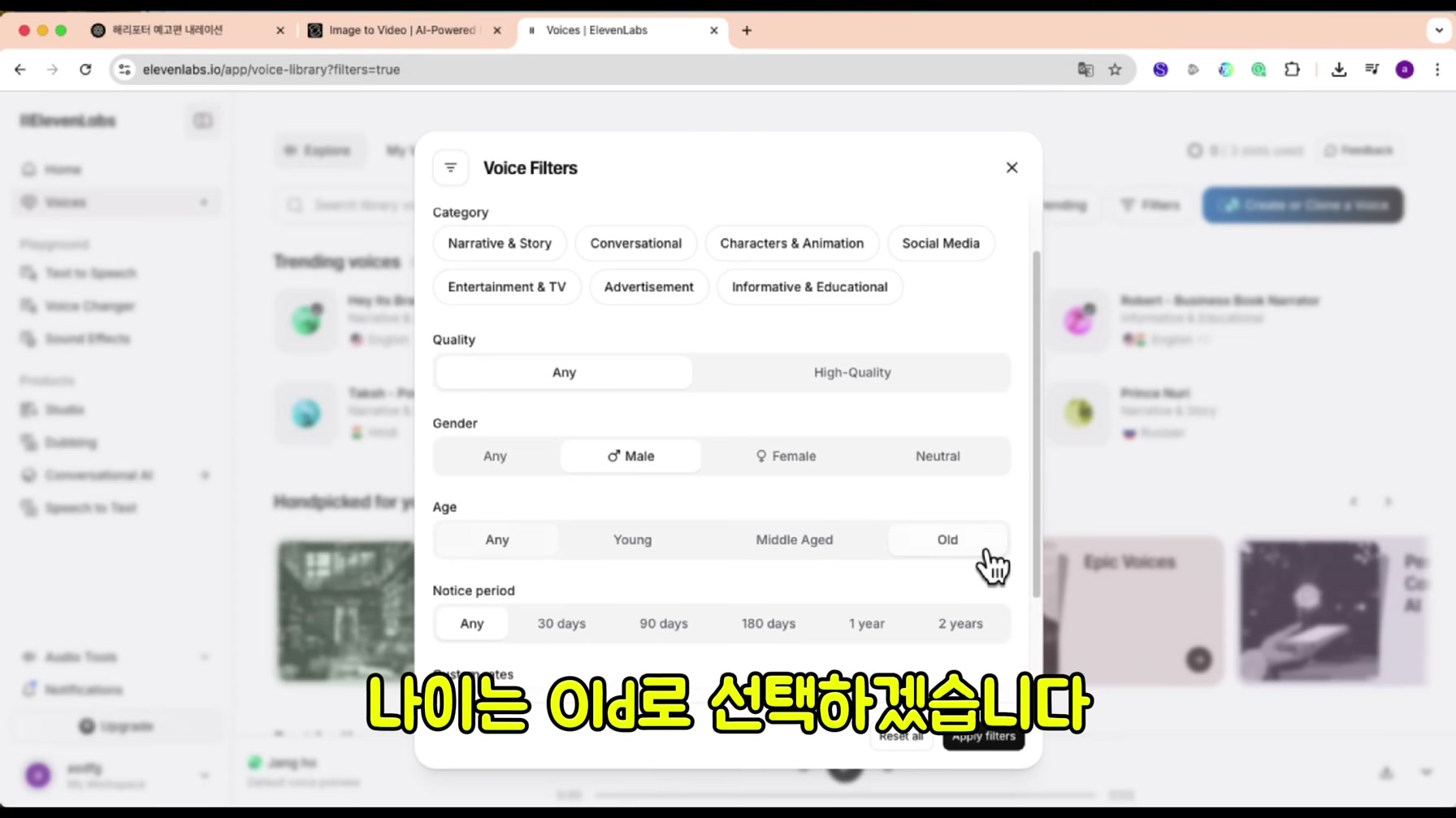Click Create or Clone a Voice button
Screen dimensions: 1456x818
[1302, 205]
